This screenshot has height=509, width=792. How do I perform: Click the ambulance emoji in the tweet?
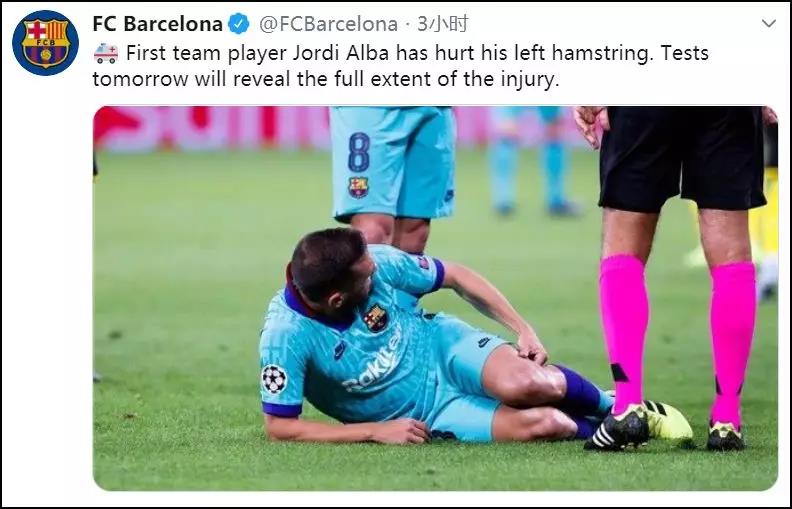pos(106,53)
